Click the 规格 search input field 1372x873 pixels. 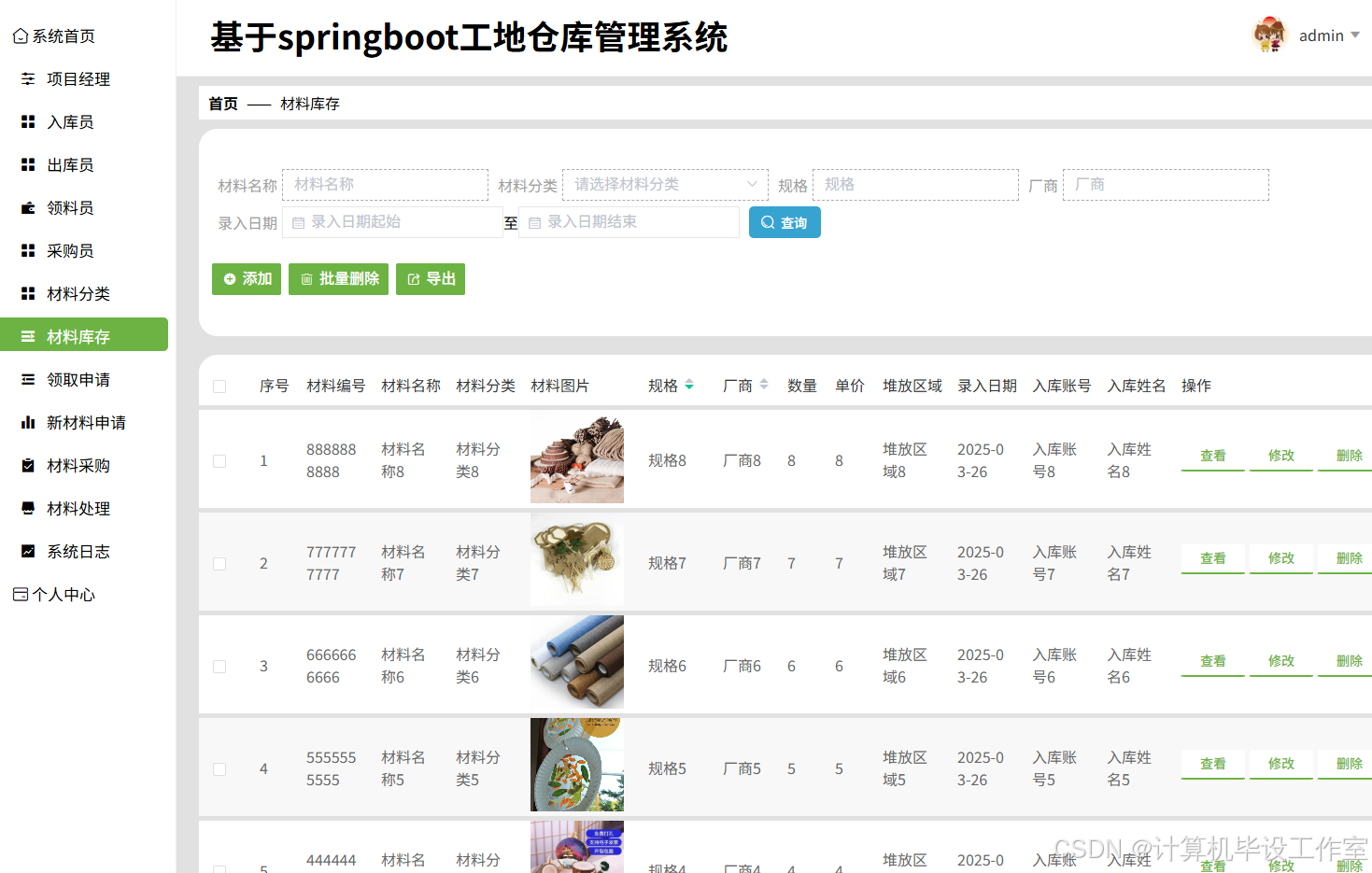[x=915, y=185]
